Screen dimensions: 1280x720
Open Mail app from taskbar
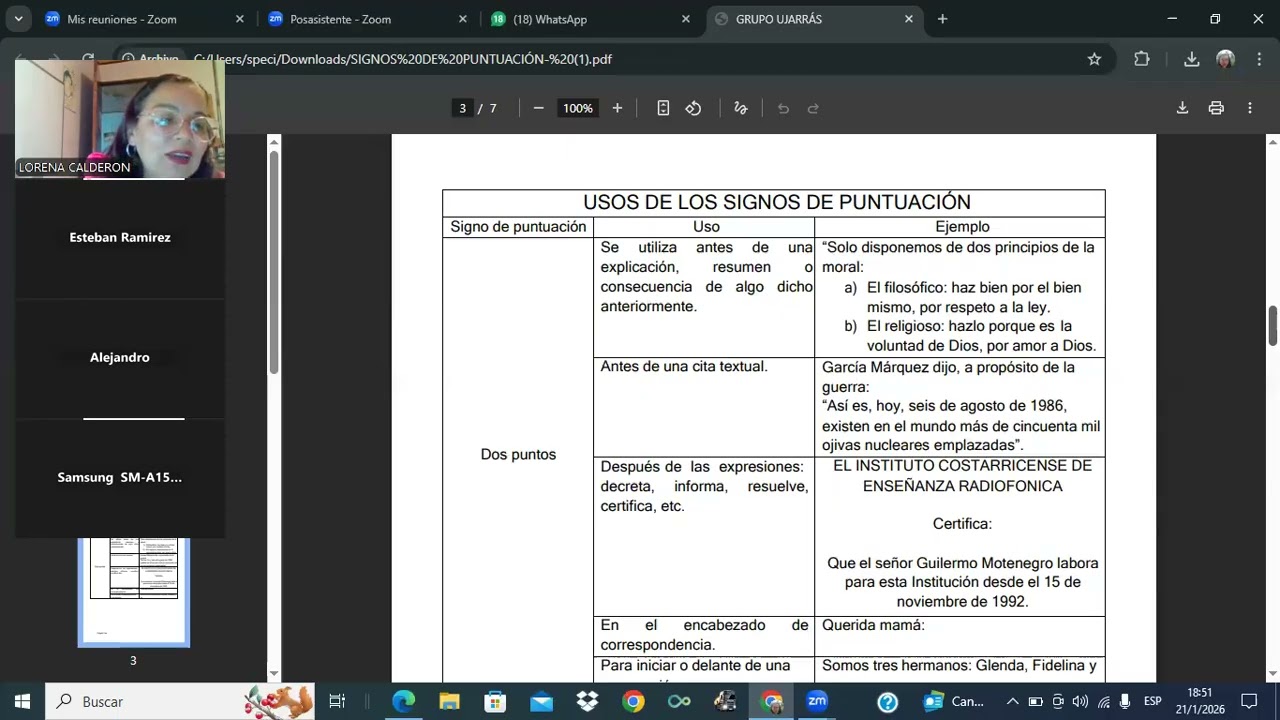541,702
